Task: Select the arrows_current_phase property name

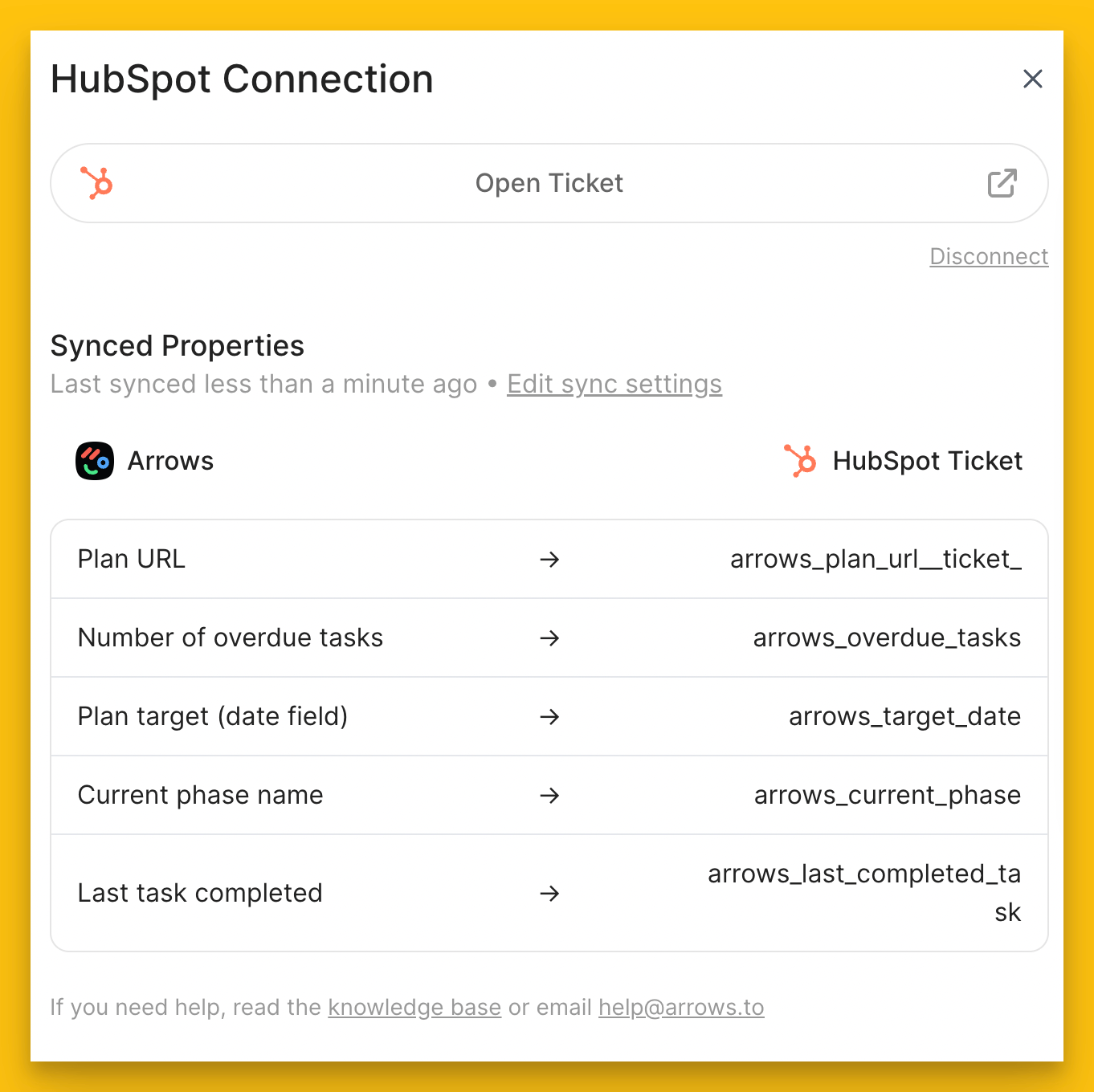Action: (888, 795)
